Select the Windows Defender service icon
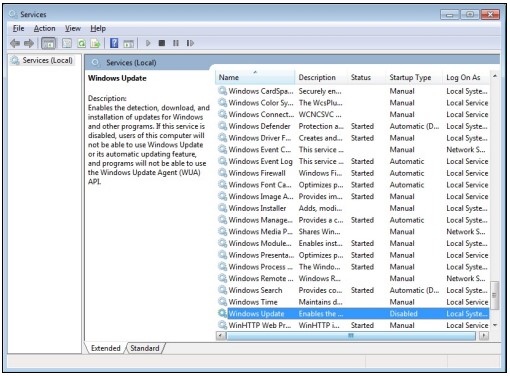Viewport: 510px width, 376px height. [222, 126]
